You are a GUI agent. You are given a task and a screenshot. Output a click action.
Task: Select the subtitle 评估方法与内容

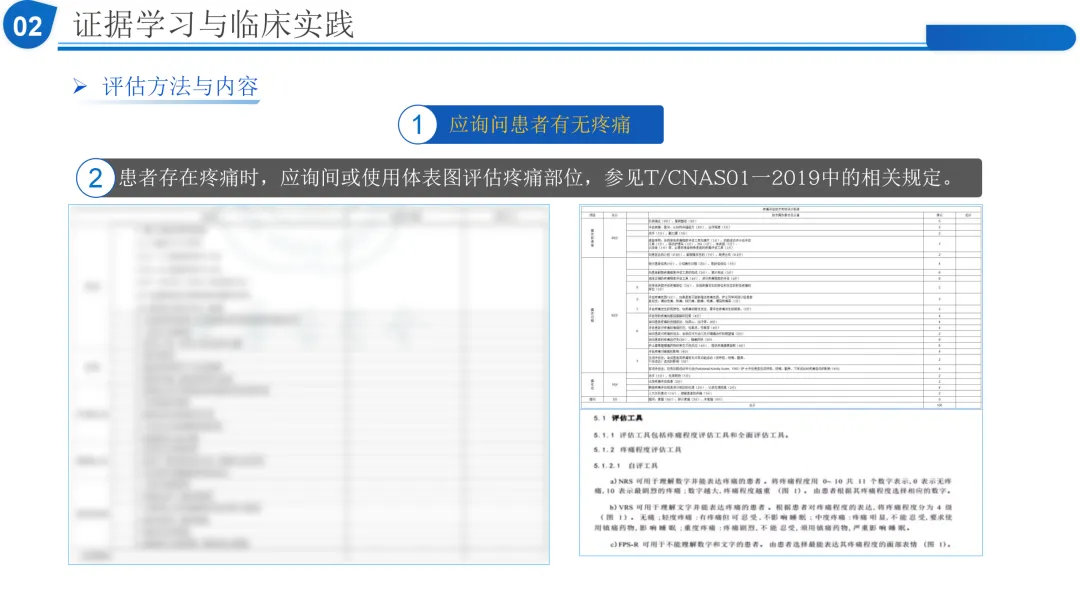180,87
